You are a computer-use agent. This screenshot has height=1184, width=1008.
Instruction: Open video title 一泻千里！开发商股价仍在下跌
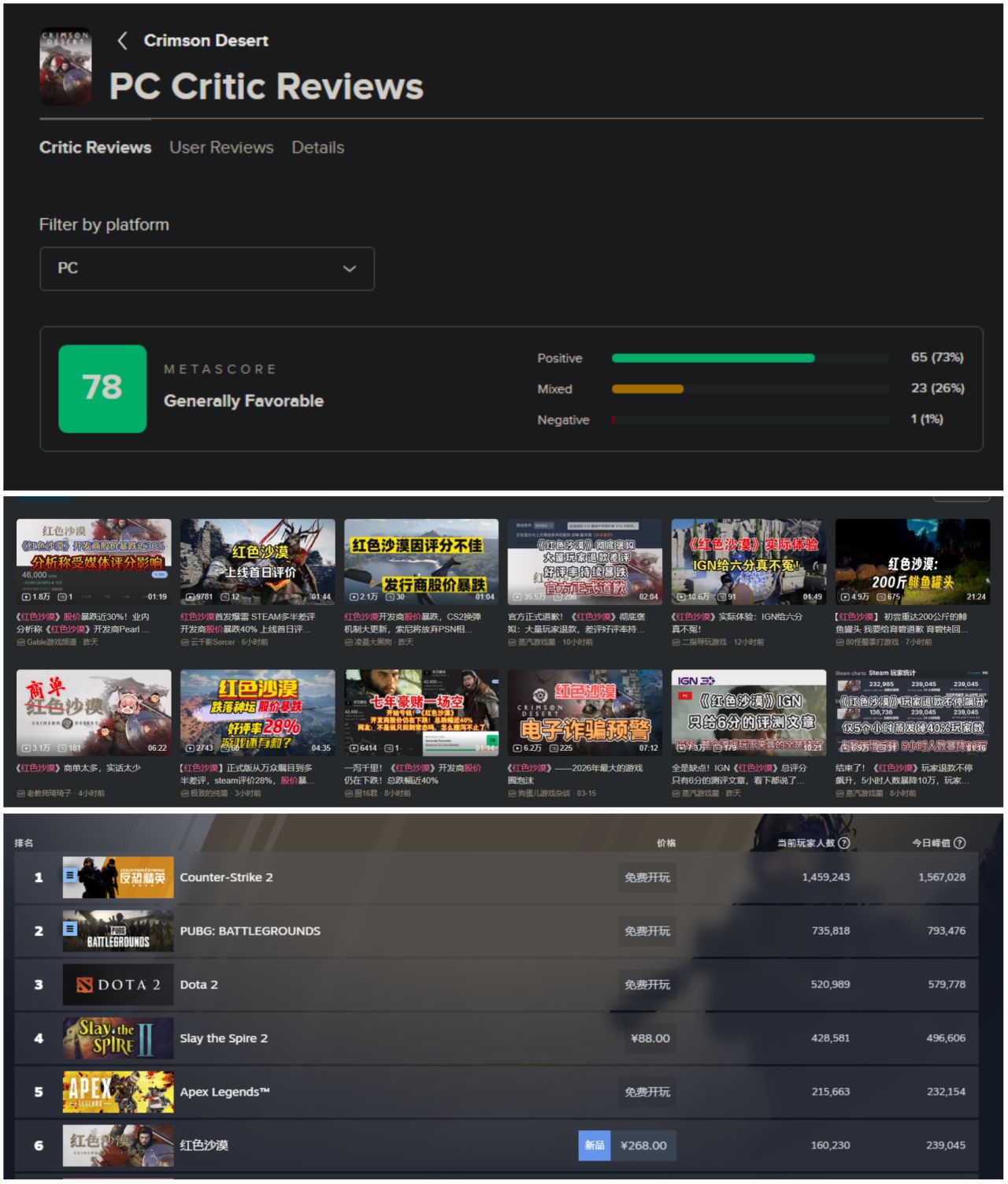(x=413, y=774)
